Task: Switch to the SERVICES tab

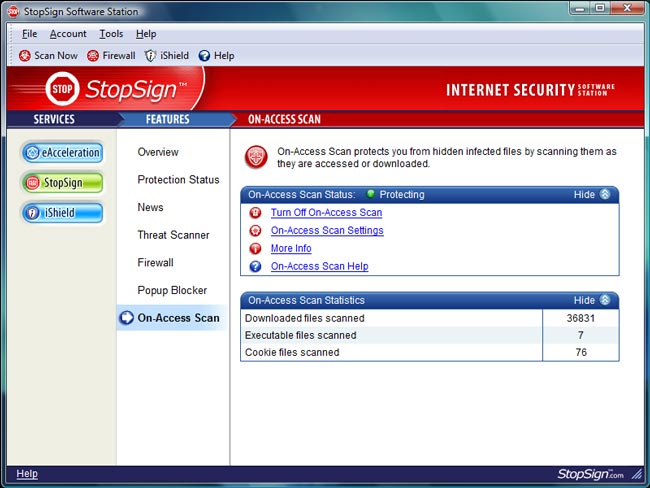Action: [x=54, y=119]
